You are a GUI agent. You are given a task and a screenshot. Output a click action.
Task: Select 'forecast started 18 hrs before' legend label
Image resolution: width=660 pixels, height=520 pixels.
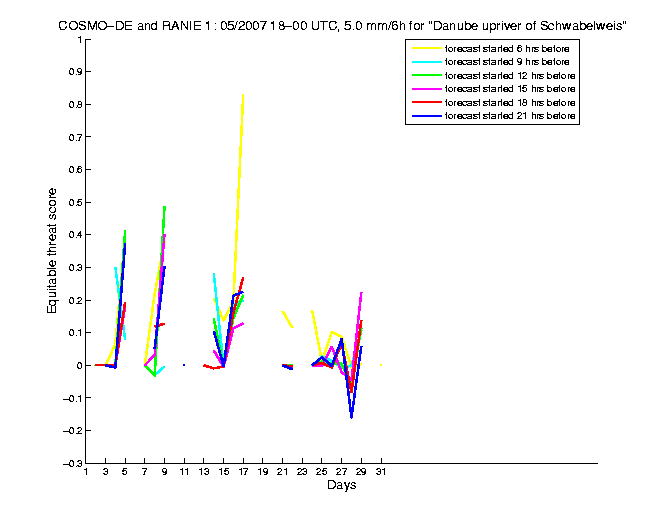coord(512,104)
